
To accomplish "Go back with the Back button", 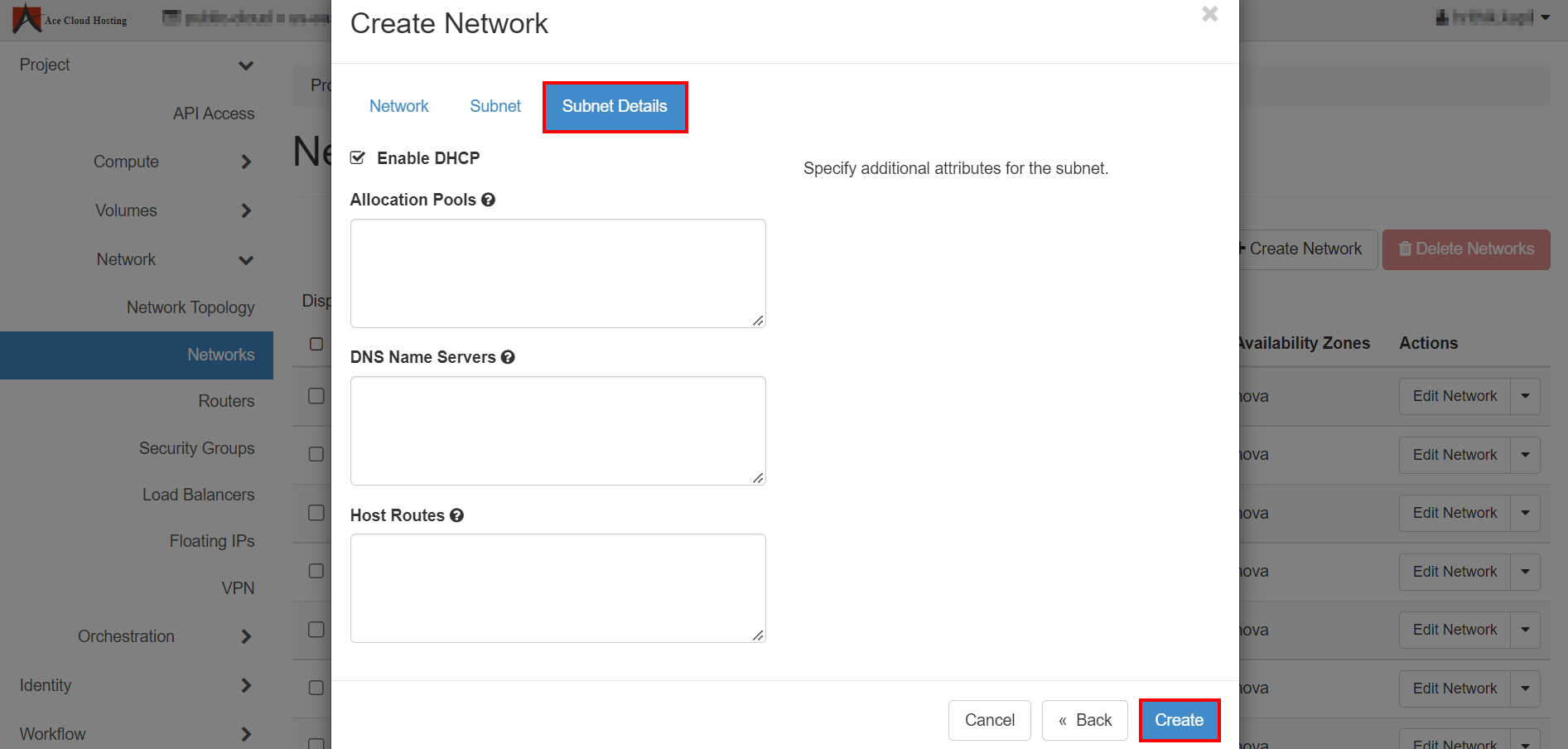I will (x=1084, y=720).
